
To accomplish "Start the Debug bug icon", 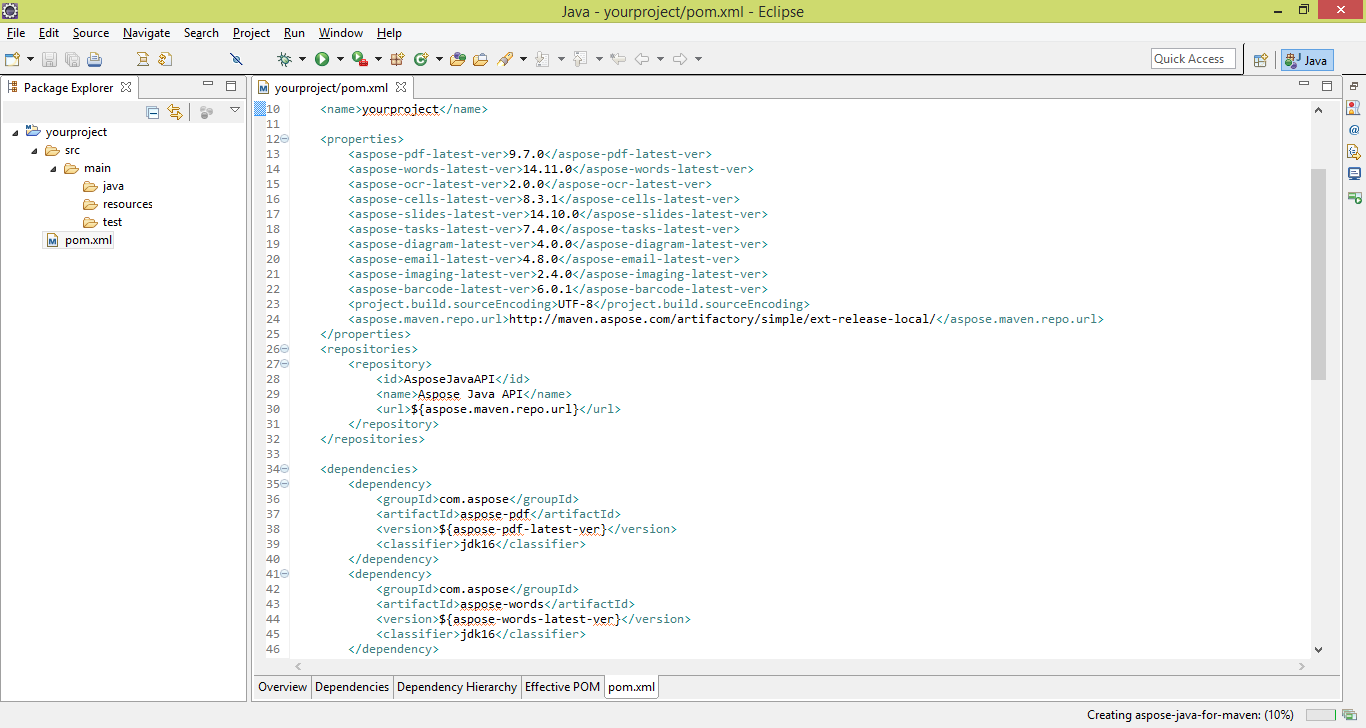I will pos(285,59).
